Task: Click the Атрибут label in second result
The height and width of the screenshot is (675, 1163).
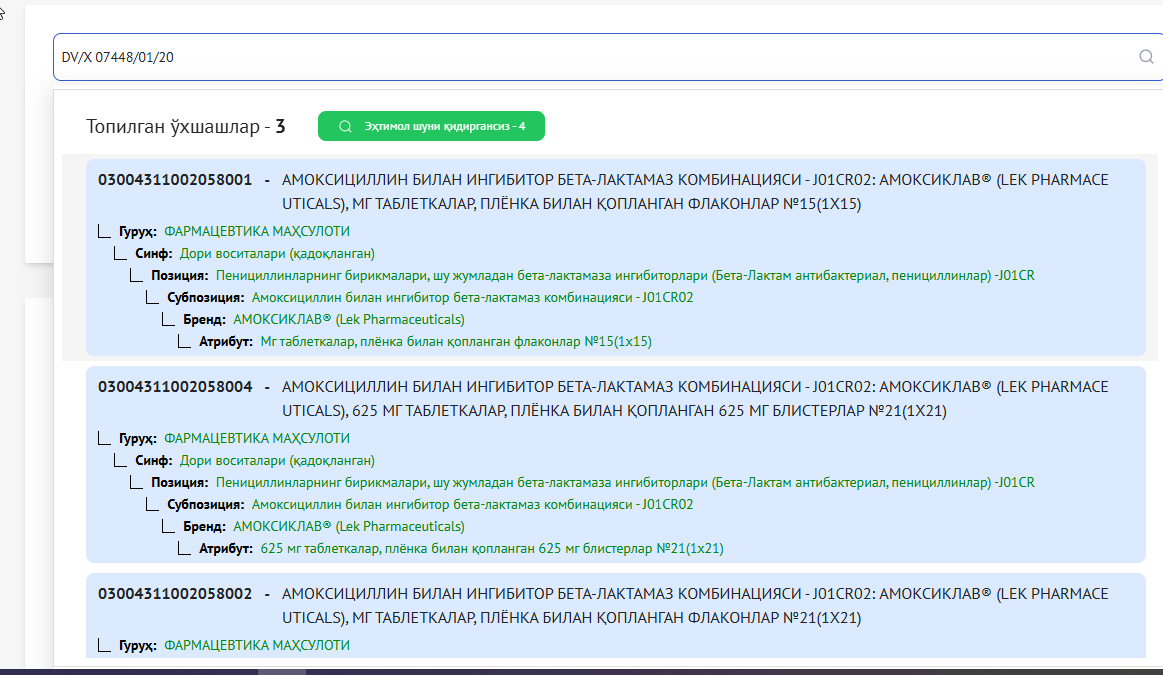Action: [x=226, y=549]
